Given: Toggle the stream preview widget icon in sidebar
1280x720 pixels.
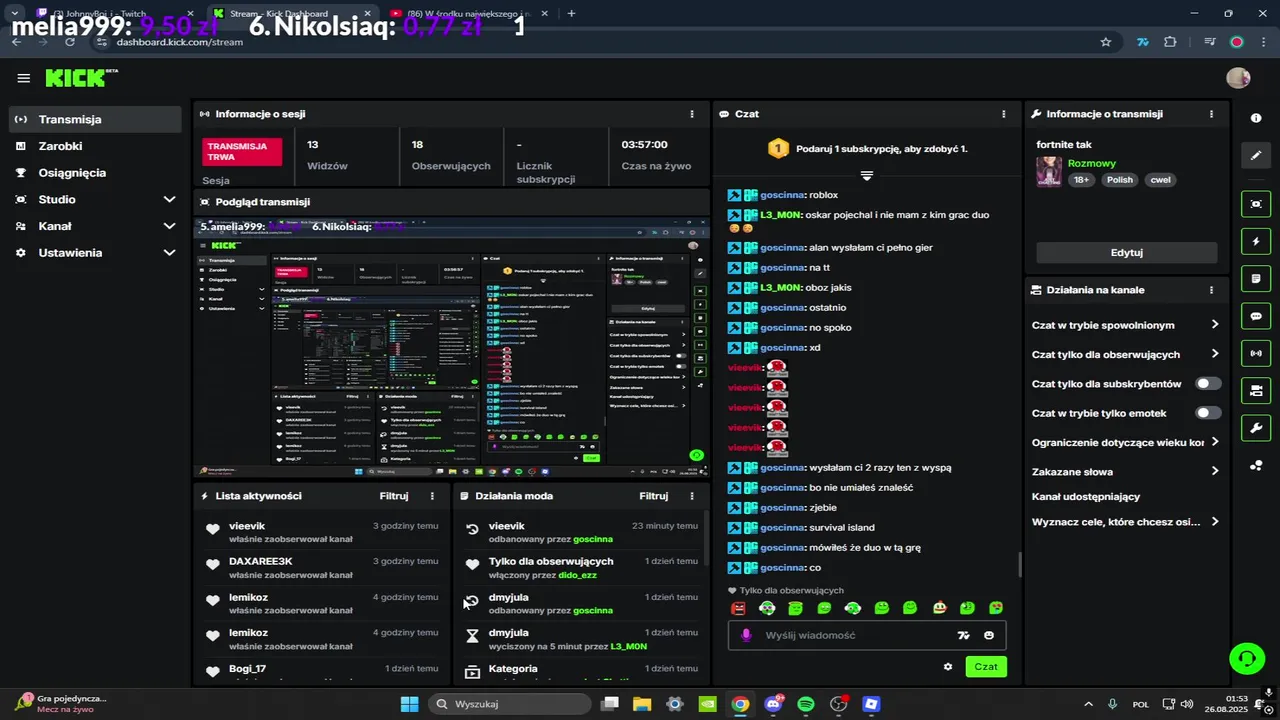Looking at the screenshot, I should (x=1256, y=204).
